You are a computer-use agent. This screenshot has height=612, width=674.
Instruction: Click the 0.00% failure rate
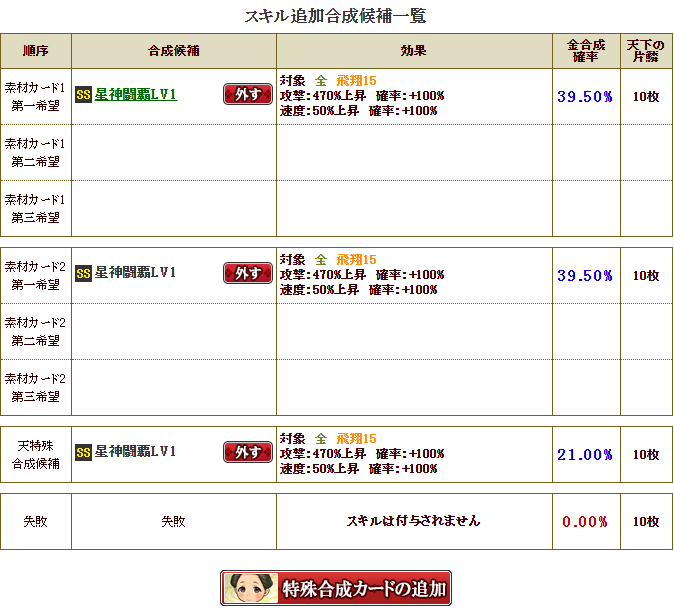585,522
